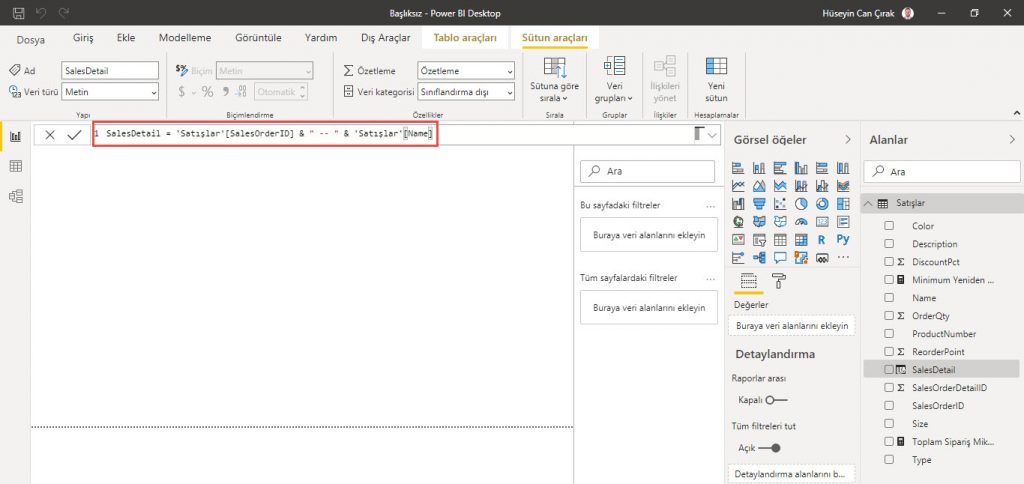Select the area chart visual
Image resolution: width=1024 pixels, height=484 pixels.
(x=759, y=186)
